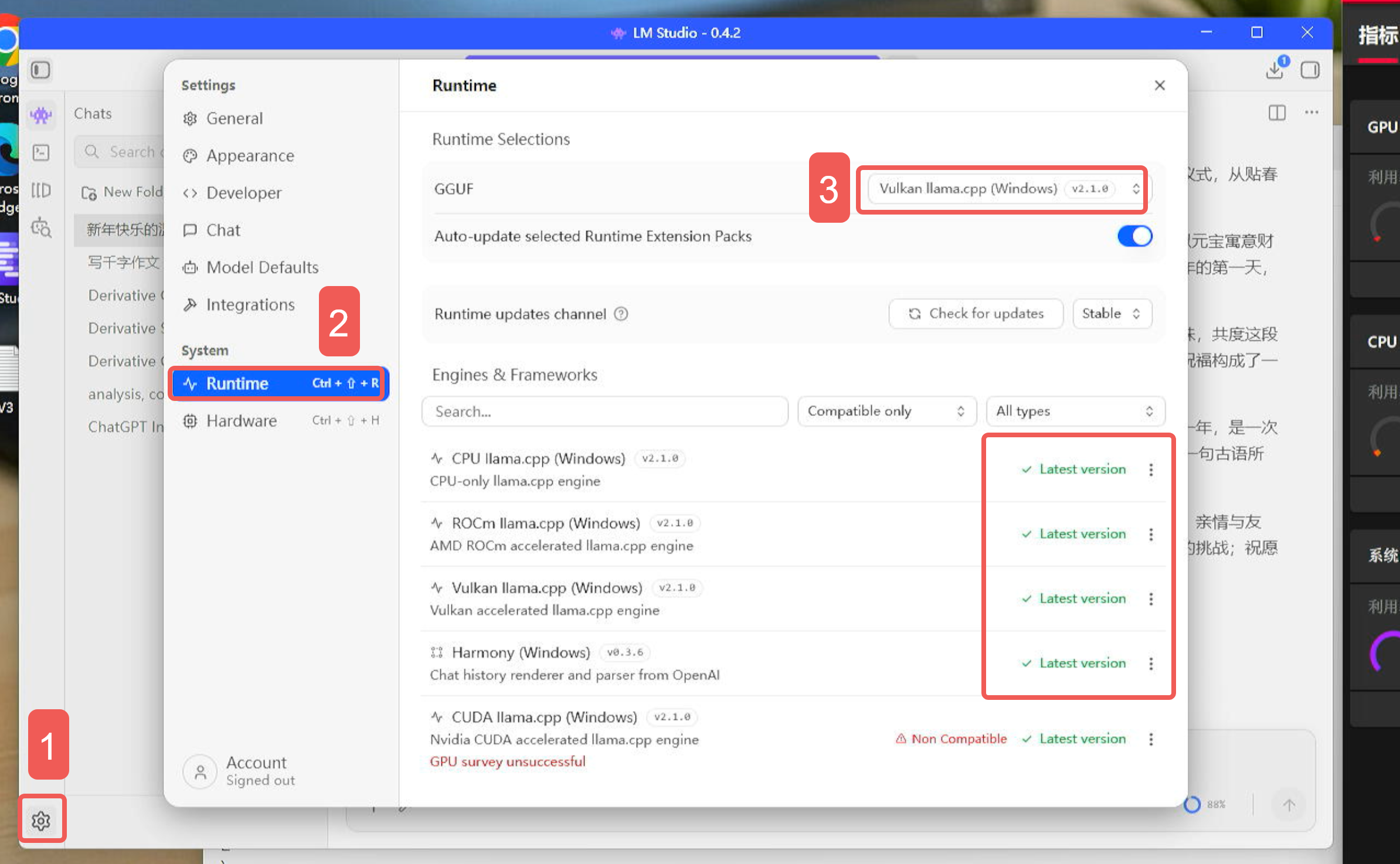Click the engines Search field
The width and height of the screenshot is (1400, 864).
coord(604,411)
